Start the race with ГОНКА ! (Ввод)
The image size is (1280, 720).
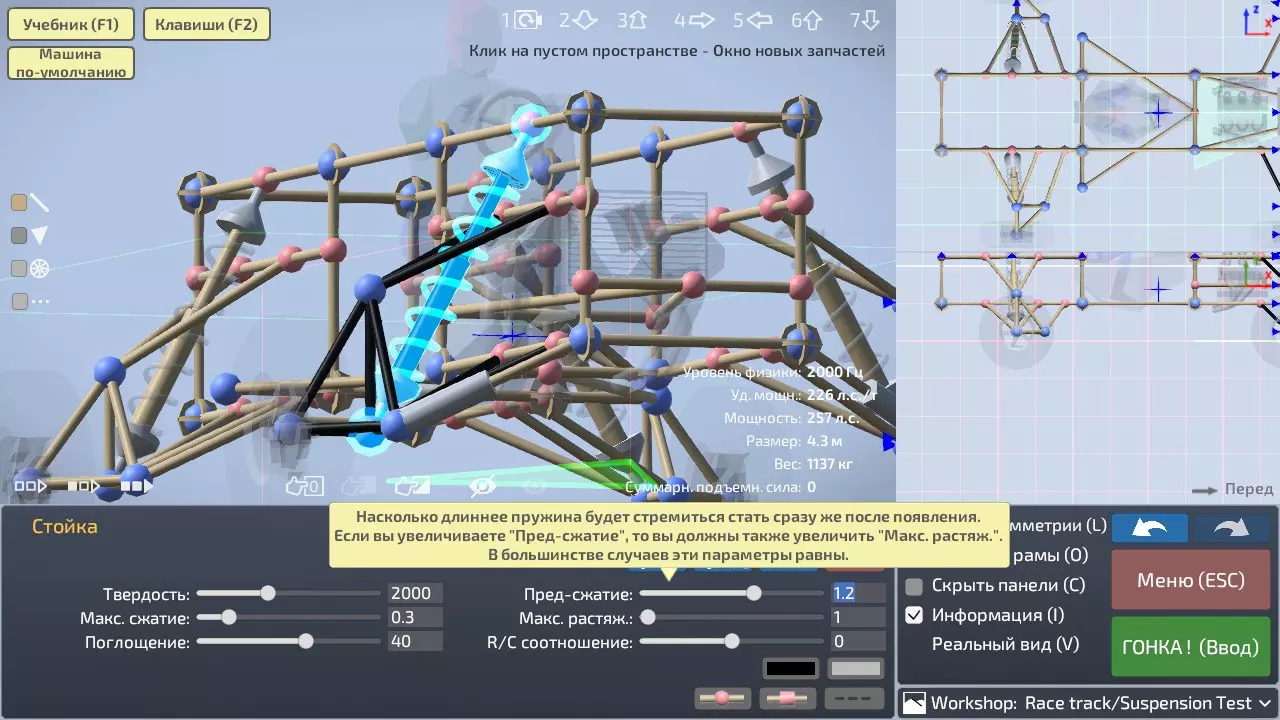click(1191, 647)
